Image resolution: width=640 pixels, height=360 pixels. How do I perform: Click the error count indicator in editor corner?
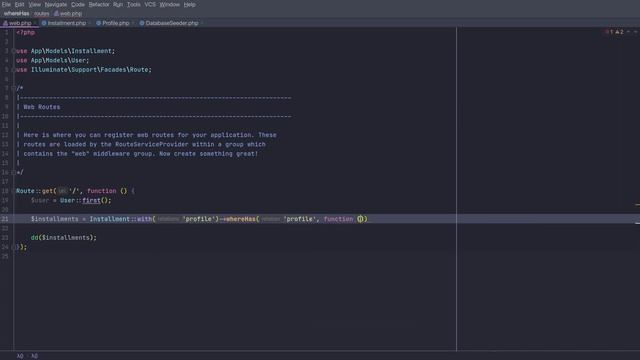coord(609,32)
